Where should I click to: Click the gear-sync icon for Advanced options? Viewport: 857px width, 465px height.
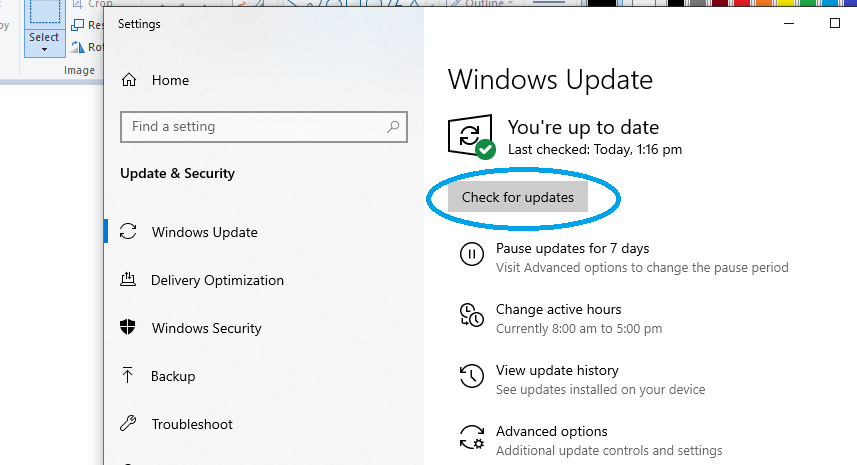coord(471,439)
